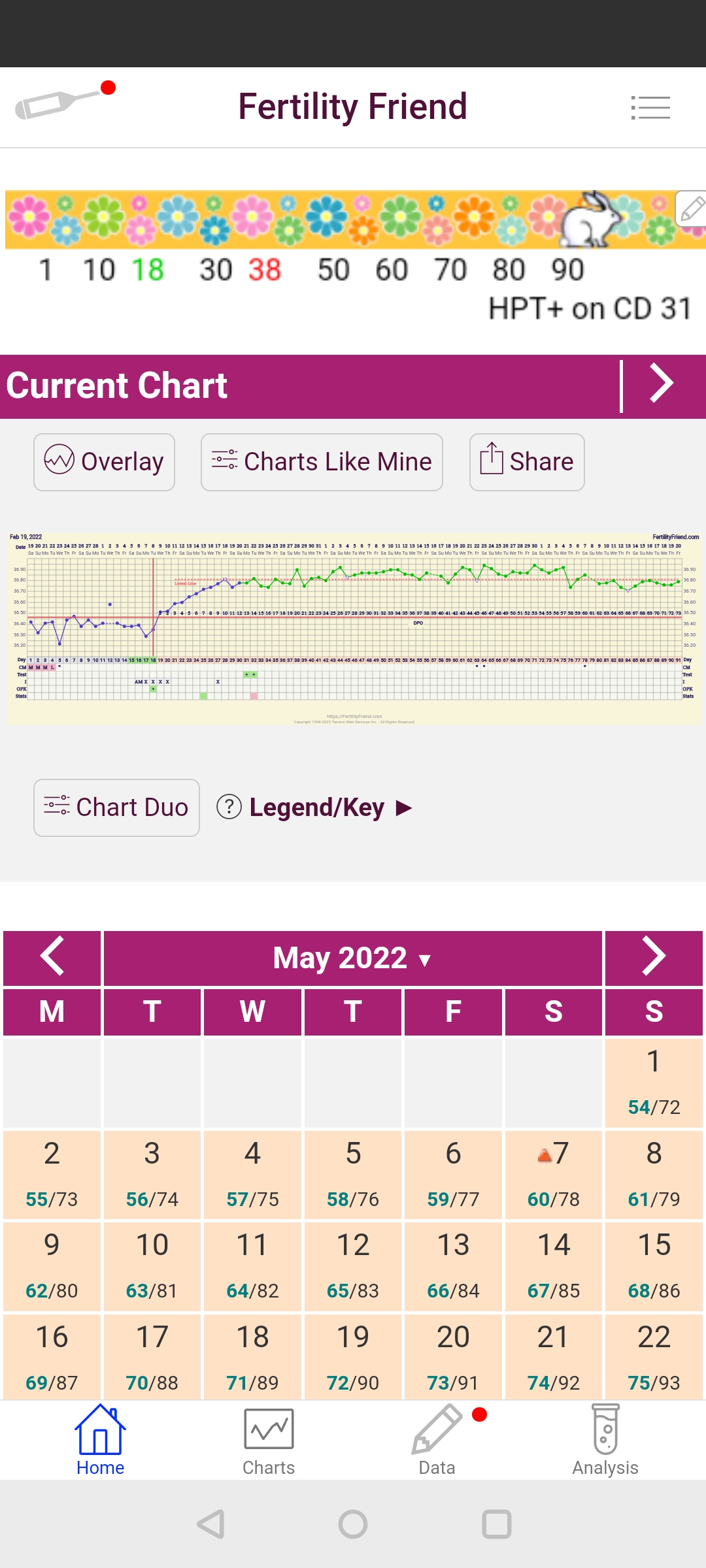This screenshot has width=706, height=1568.
Task: Open the Overlay chart option
Action: point(105,462)
